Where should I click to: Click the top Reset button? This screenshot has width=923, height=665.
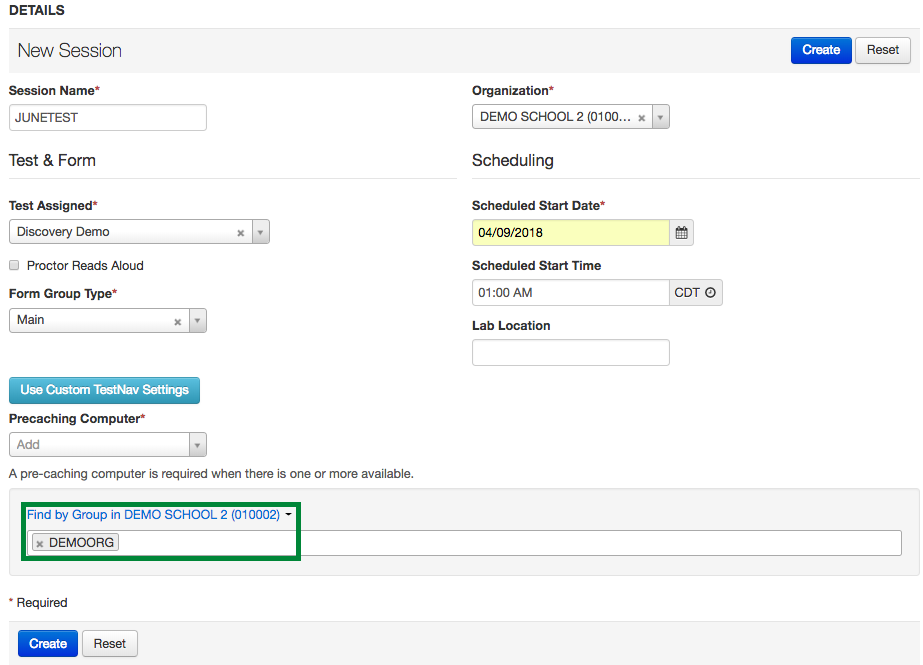(x=882, y=50)
